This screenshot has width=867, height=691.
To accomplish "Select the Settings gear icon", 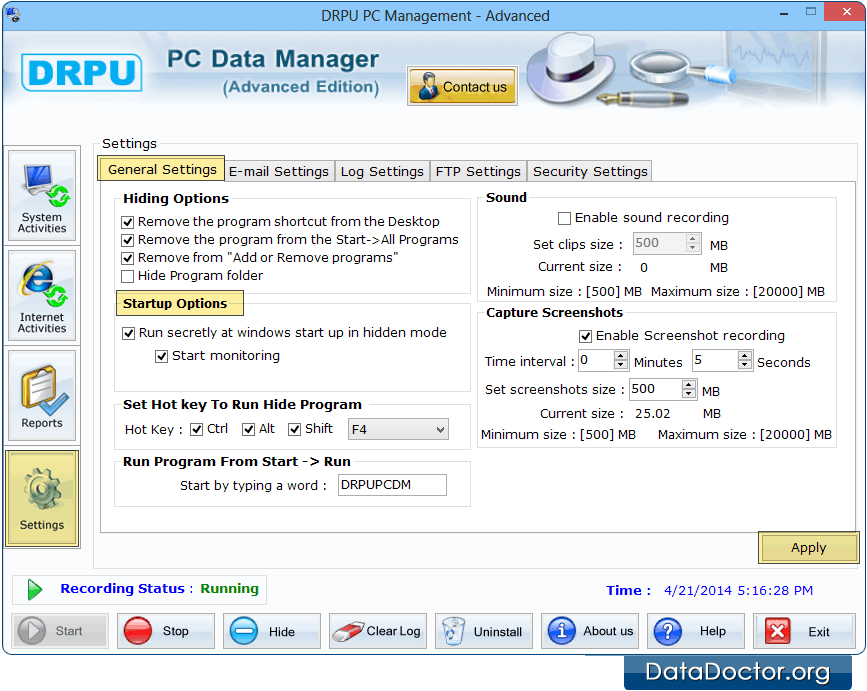I will (41, 489).
